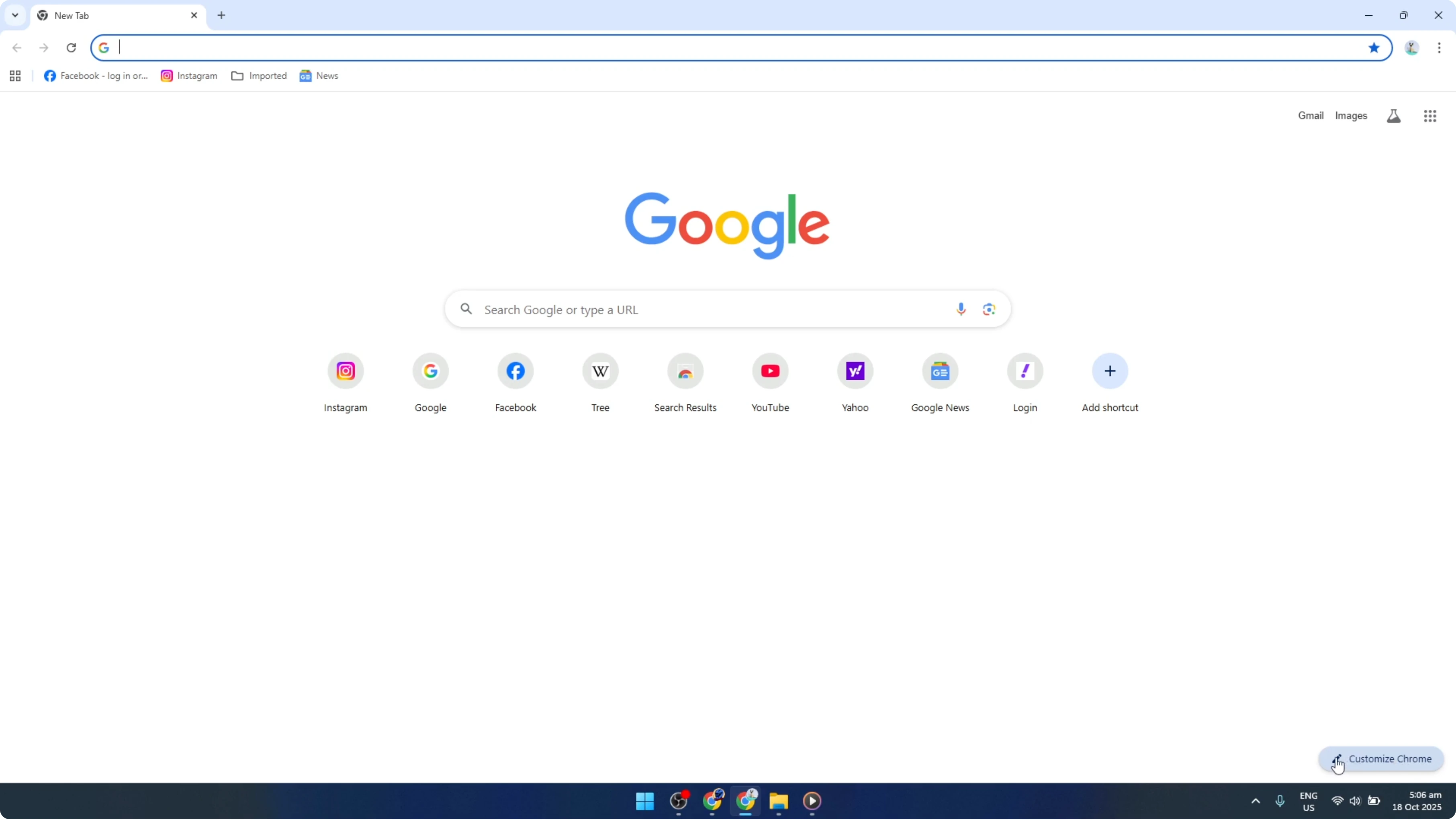Open the volume speaker icon
The image size is (1456, 820).
coord(1355,802)
